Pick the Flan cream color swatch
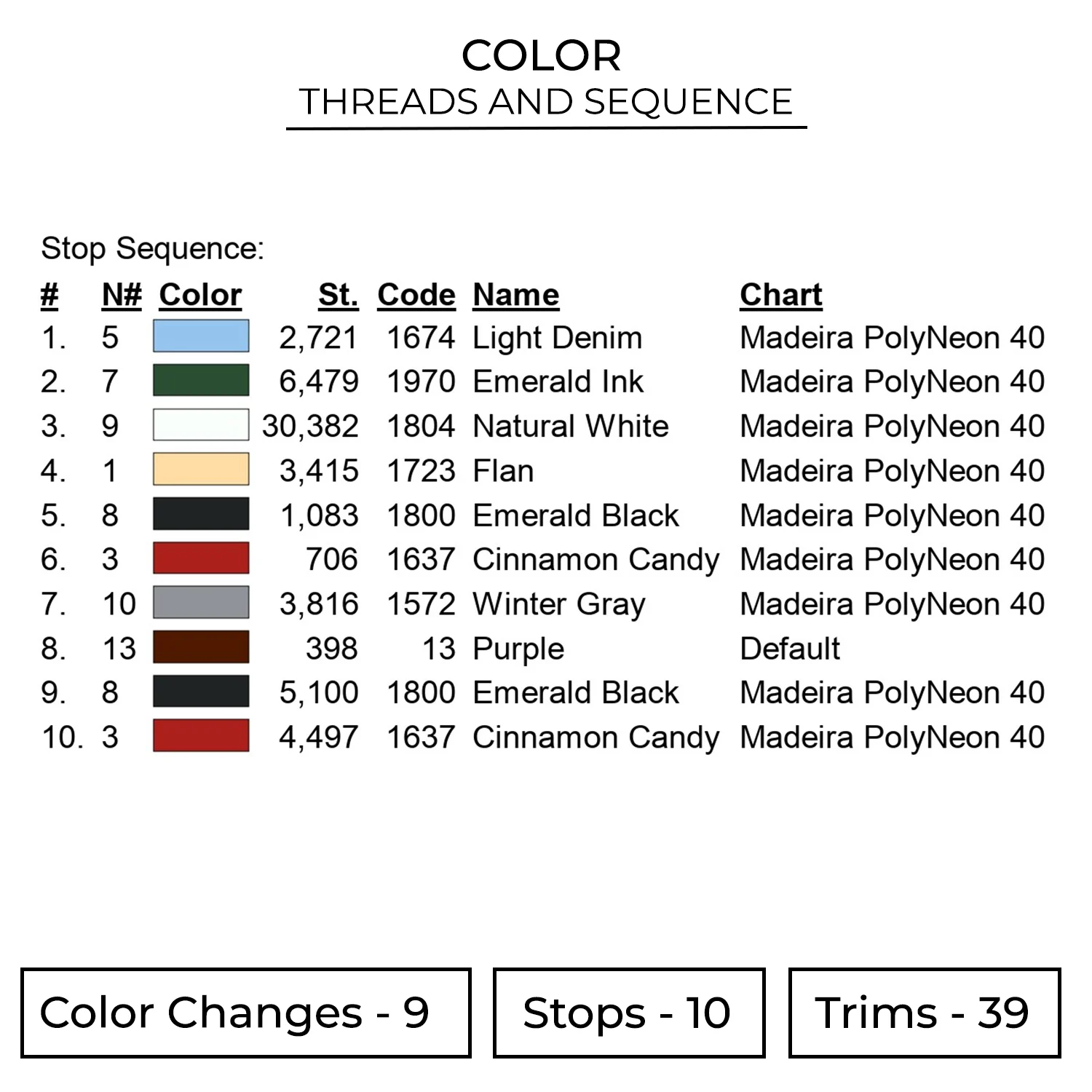 click(201, 470)
